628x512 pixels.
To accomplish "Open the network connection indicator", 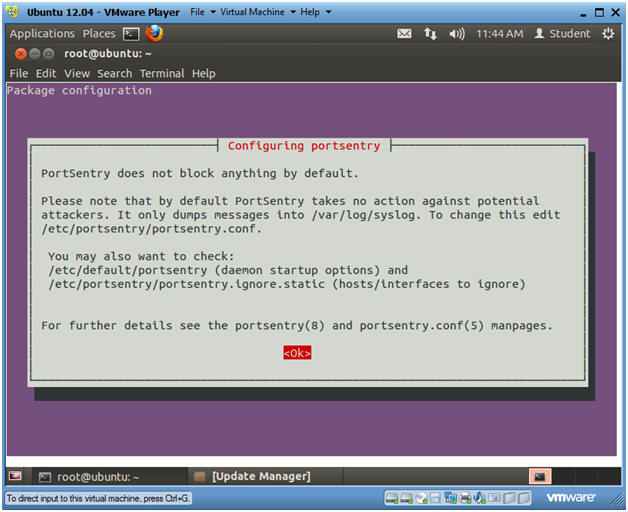I will (x=431, y=34).
